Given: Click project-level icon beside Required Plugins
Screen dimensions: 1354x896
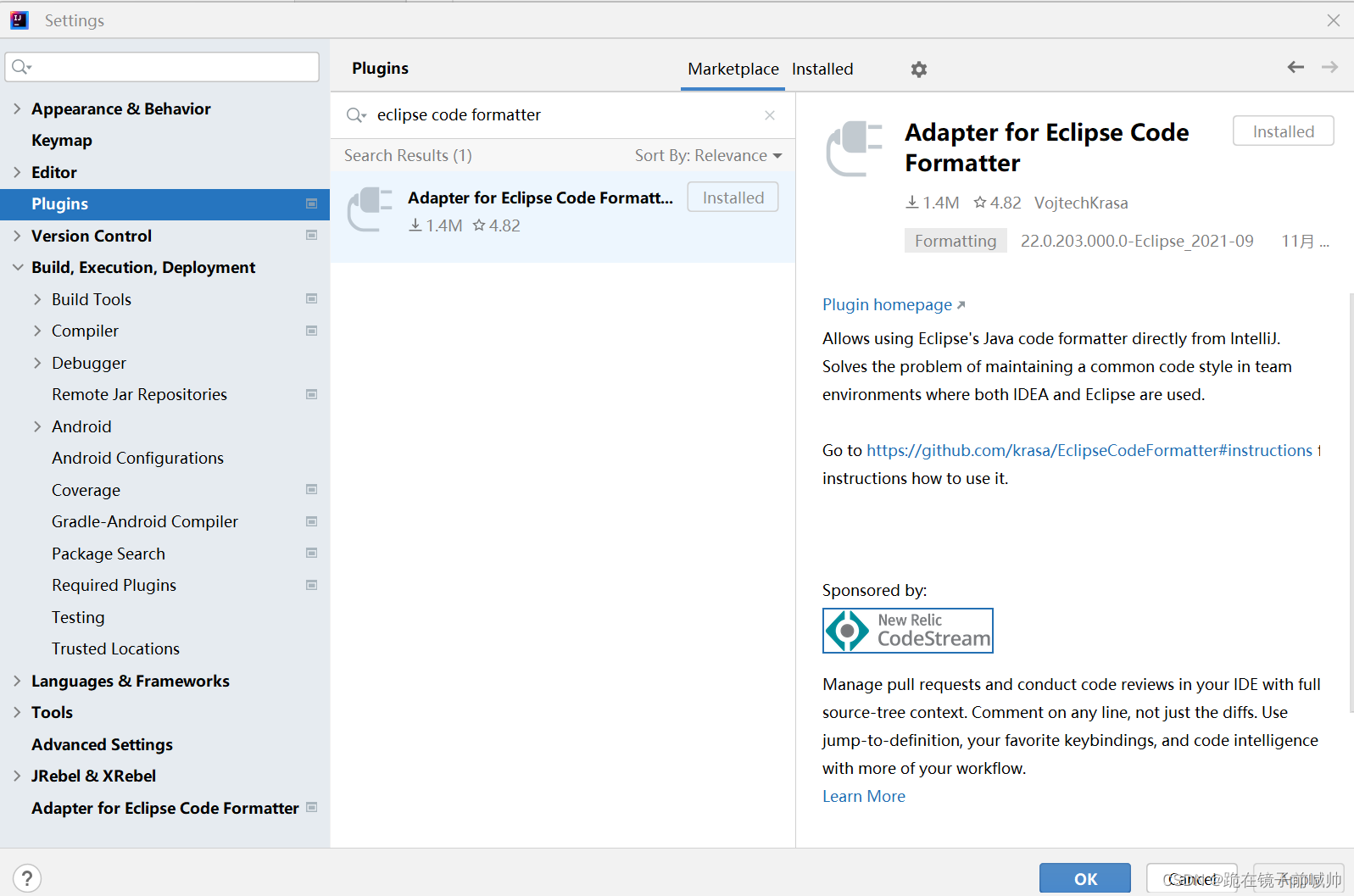Looking at the screenshot, I should 311,585.
